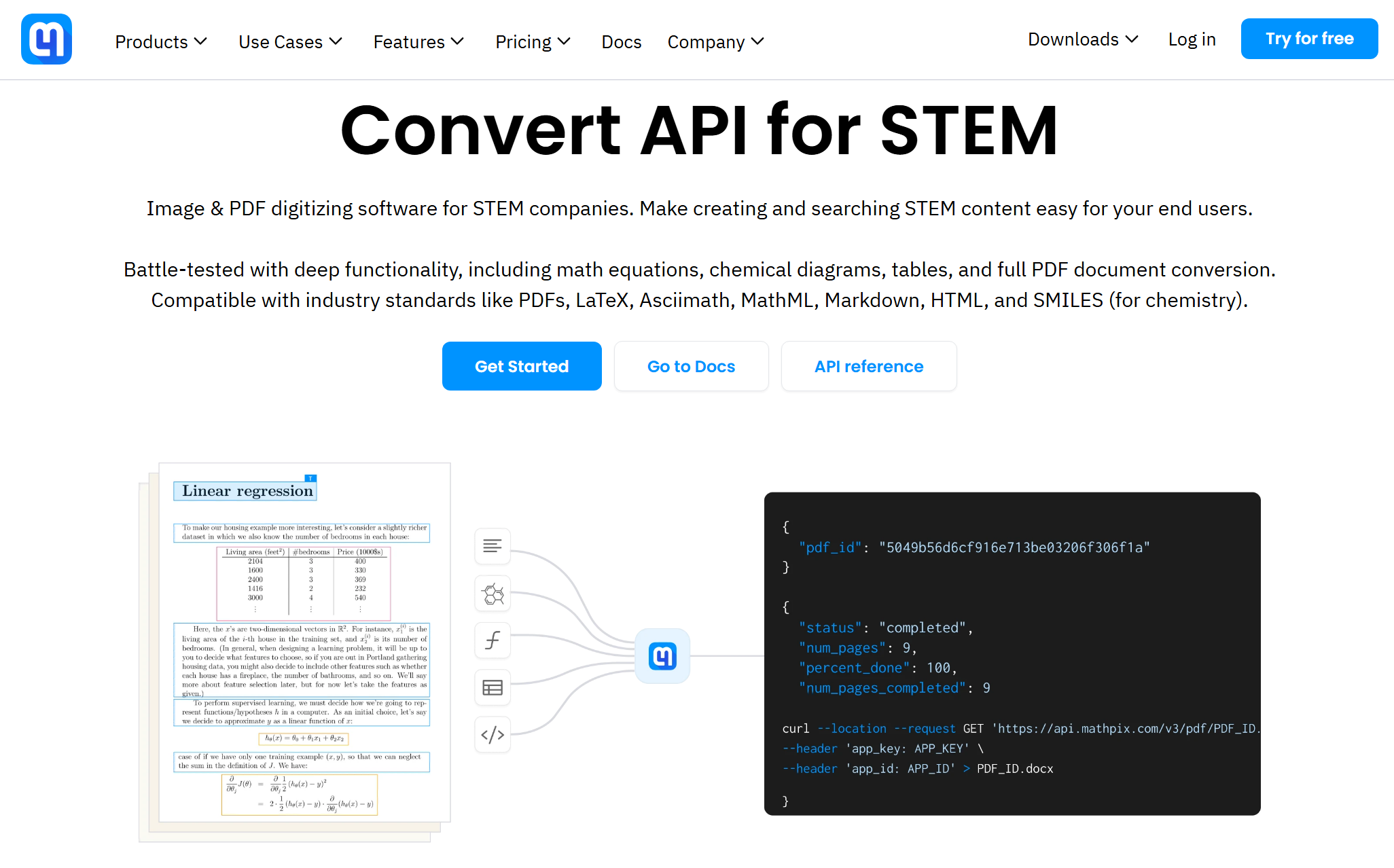The width and height of the screenshot is (1394, 868).
Task: Click the sentence starting "Image & PDF digitizing"
Action: click(700, 209)
